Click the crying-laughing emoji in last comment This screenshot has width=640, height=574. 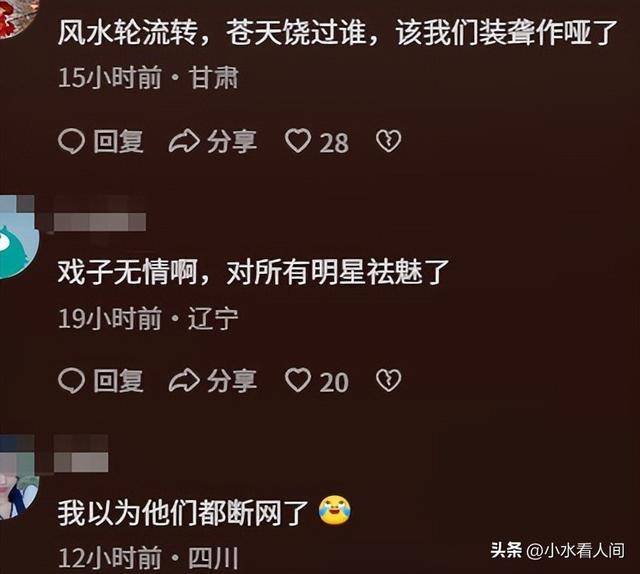[335, 510]
